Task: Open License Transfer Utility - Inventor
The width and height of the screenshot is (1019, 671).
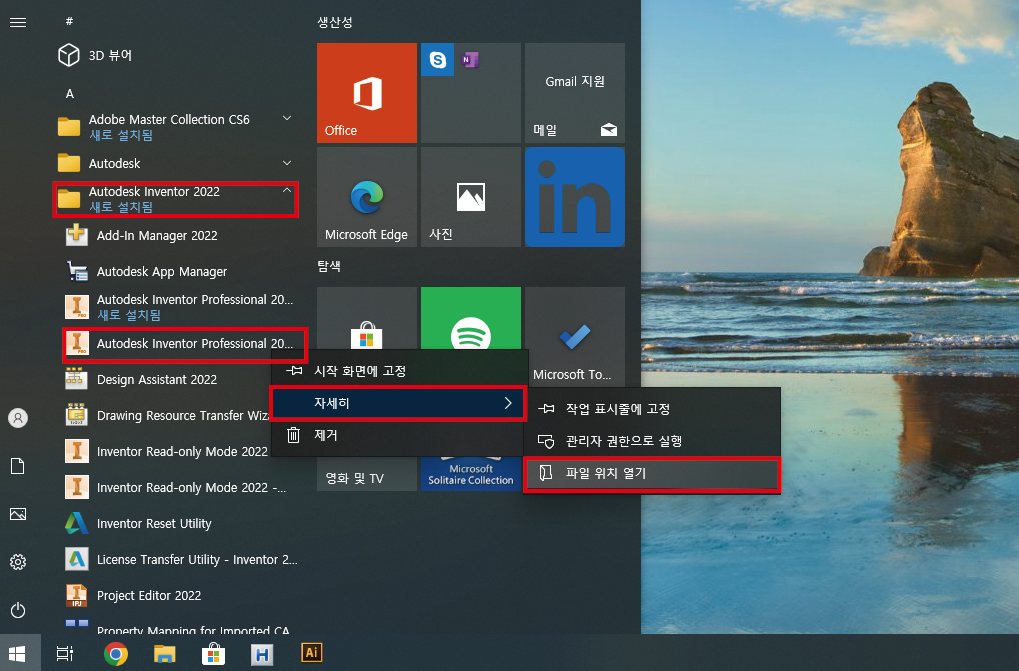Action: pos(182,559)
